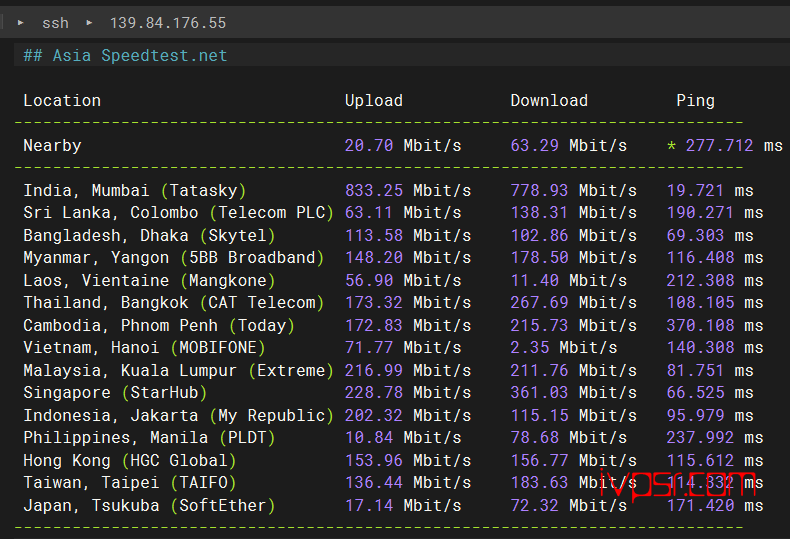Select Bangkok upload 173.32

pos(374,302)
